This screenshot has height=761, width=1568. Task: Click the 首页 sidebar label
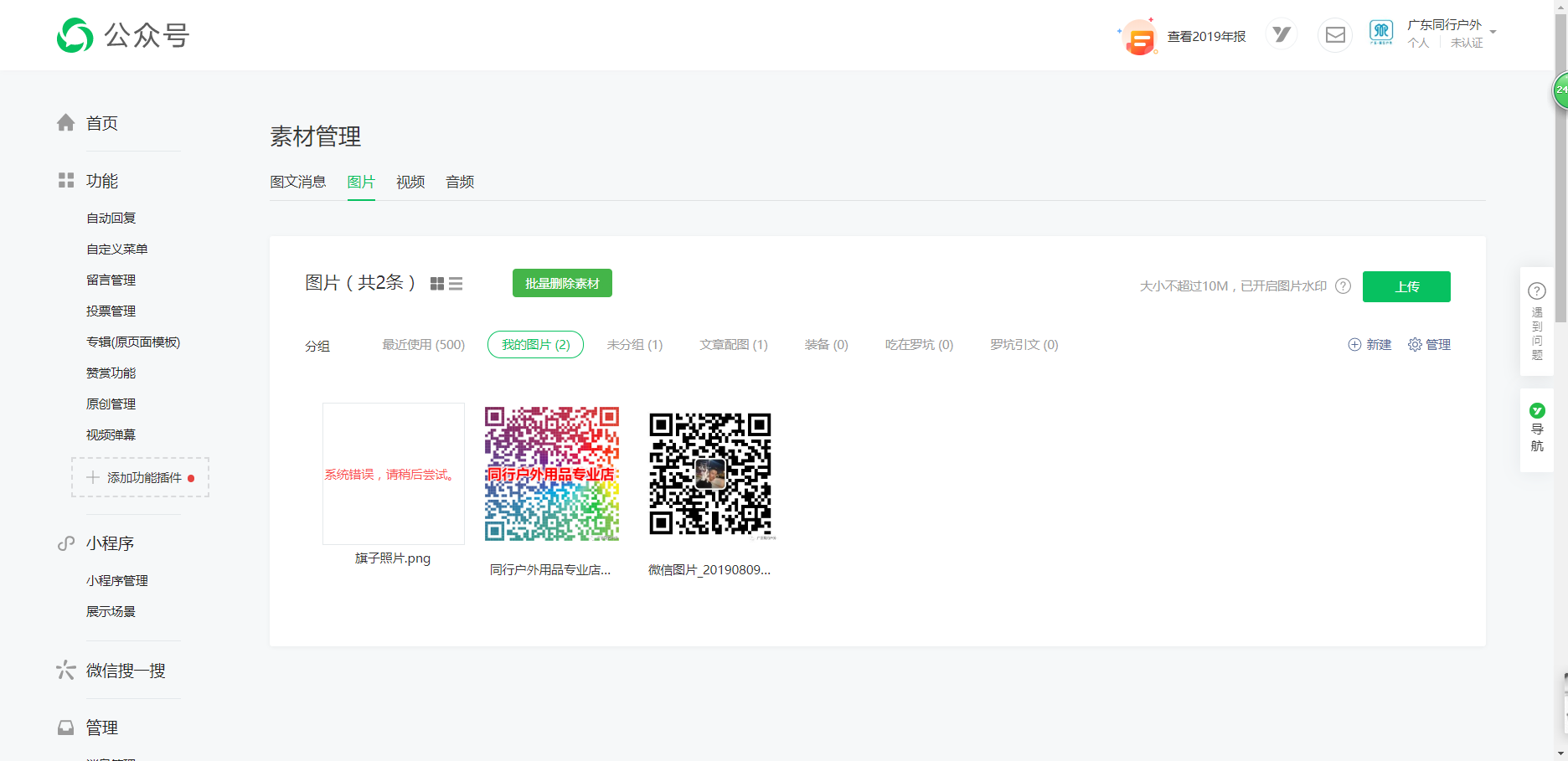click(x=102, y=123)
